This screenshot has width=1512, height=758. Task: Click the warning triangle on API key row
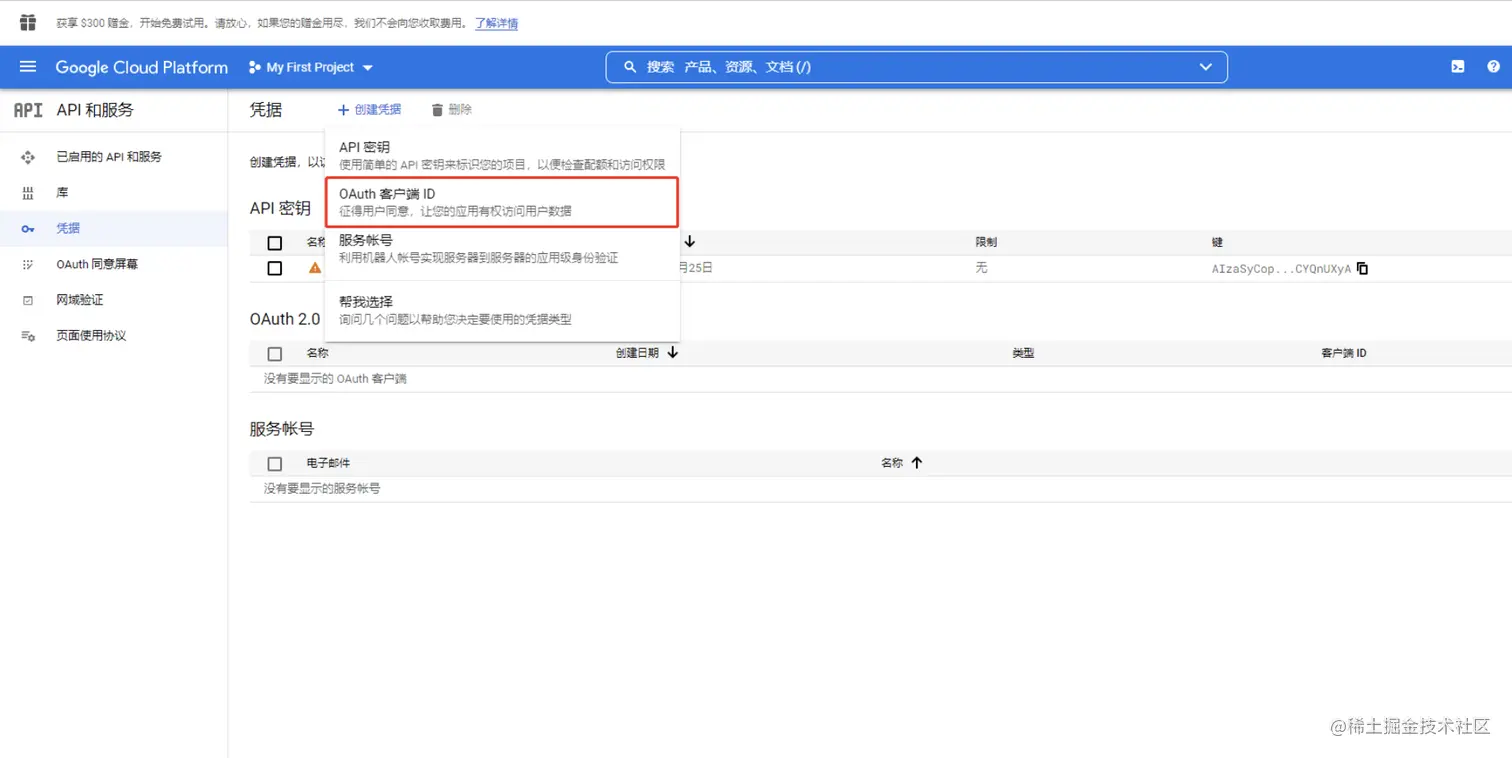[315, 268]
